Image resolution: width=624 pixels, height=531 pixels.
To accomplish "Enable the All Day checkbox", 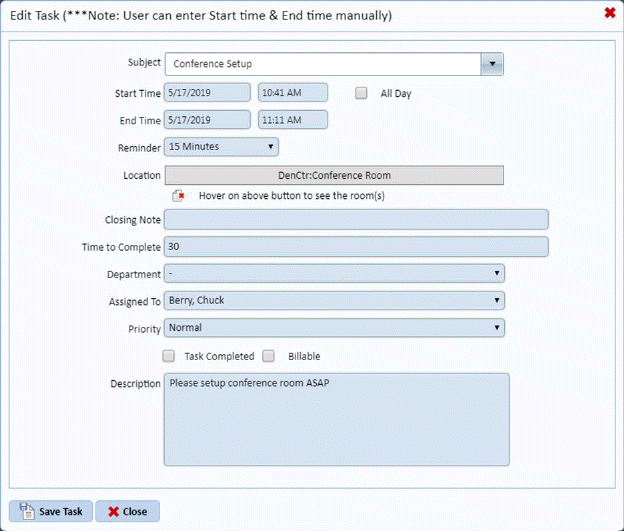I will [x=363, y=93].
